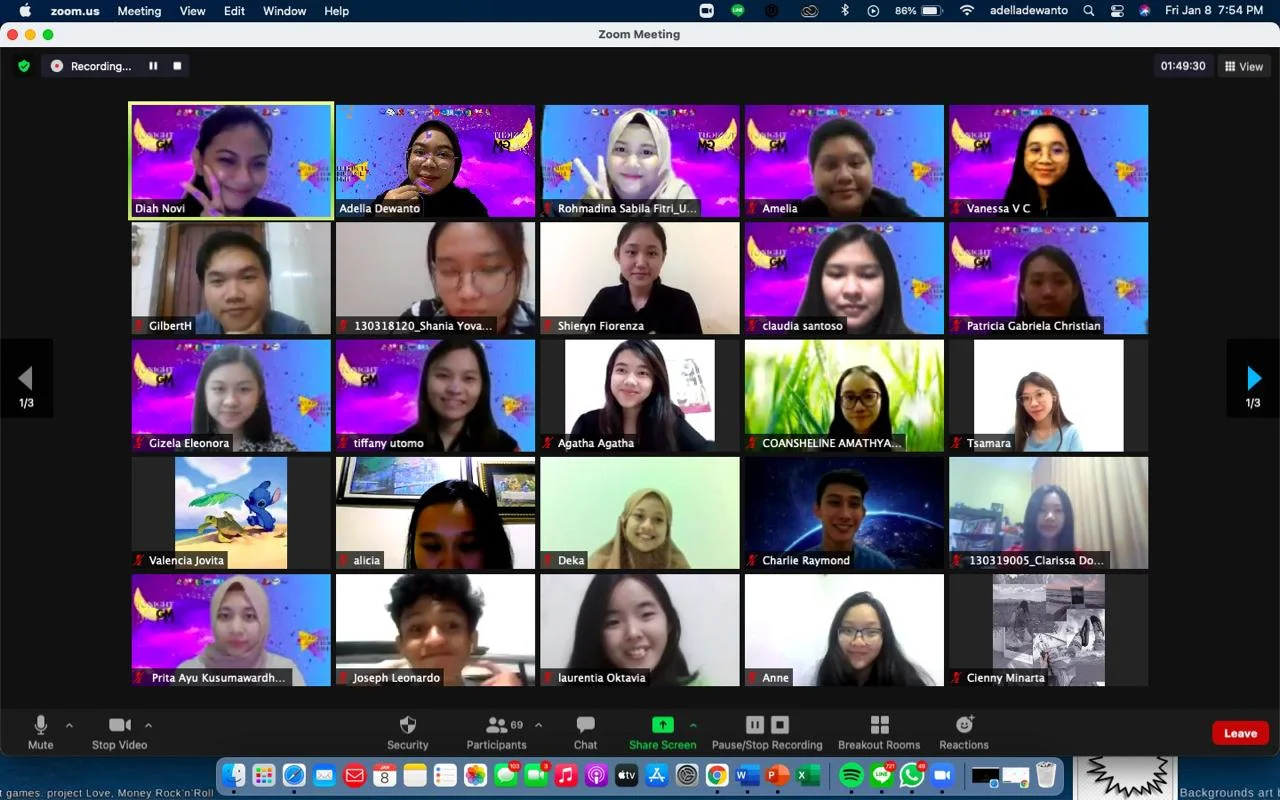Viewport: 1280px width, 800px height.
Task: Open Bluetooth status menu
Action: tap(844, 11)
